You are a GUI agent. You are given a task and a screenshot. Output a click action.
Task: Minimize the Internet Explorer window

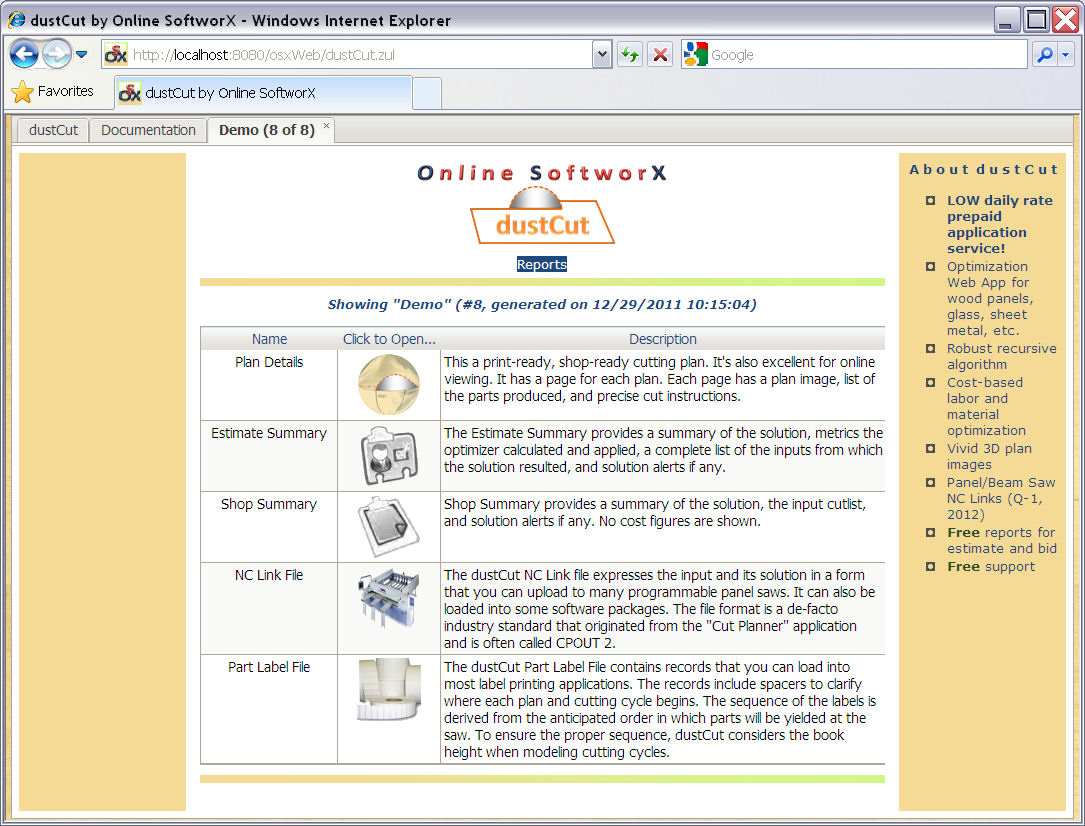1007,19
